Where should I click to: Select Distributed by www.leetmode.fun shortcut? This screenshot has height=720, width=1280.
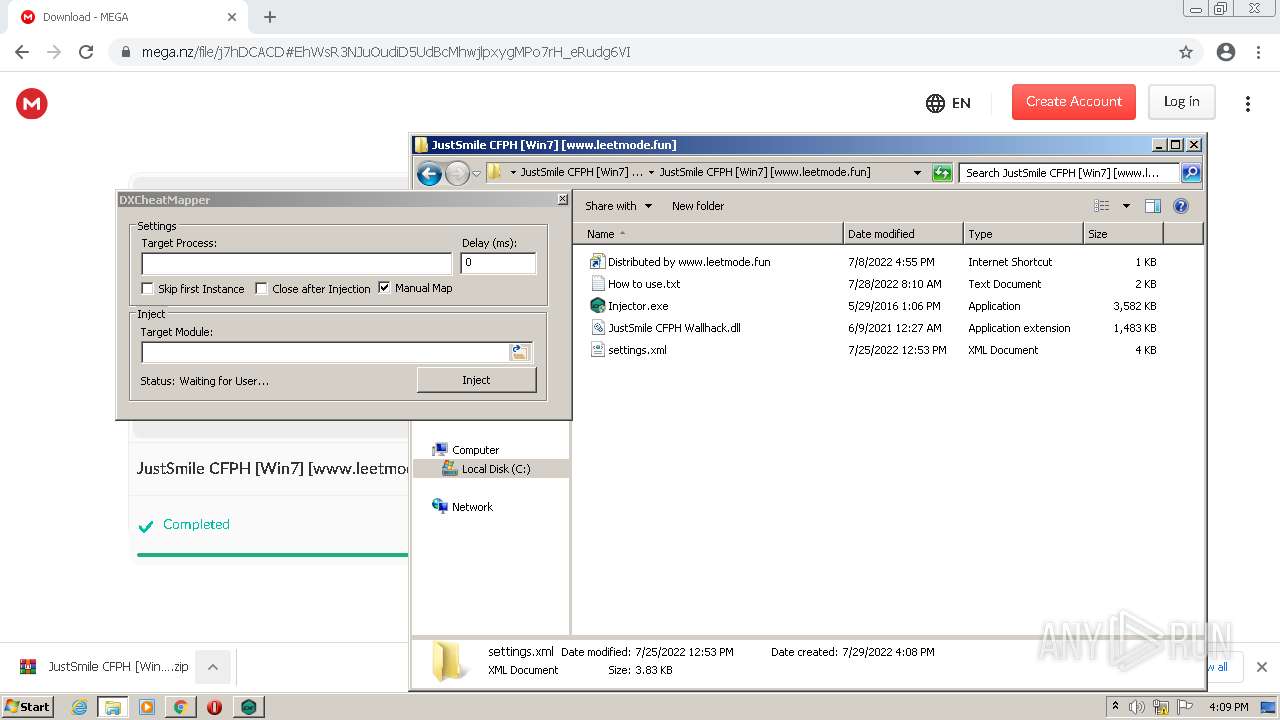point(689,262)
